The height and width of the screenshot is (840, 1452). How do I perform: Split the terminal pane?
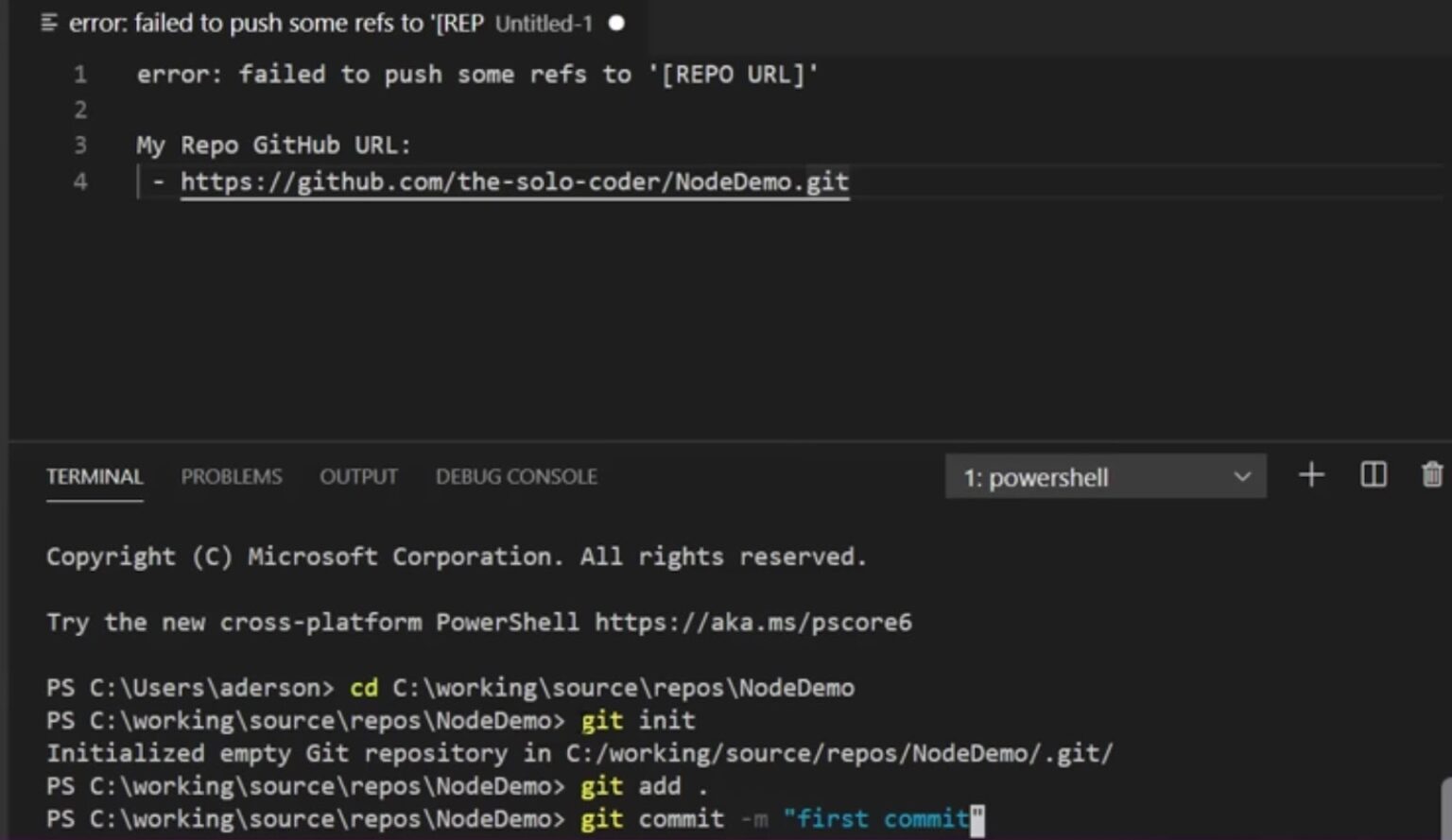(1373, 475)
